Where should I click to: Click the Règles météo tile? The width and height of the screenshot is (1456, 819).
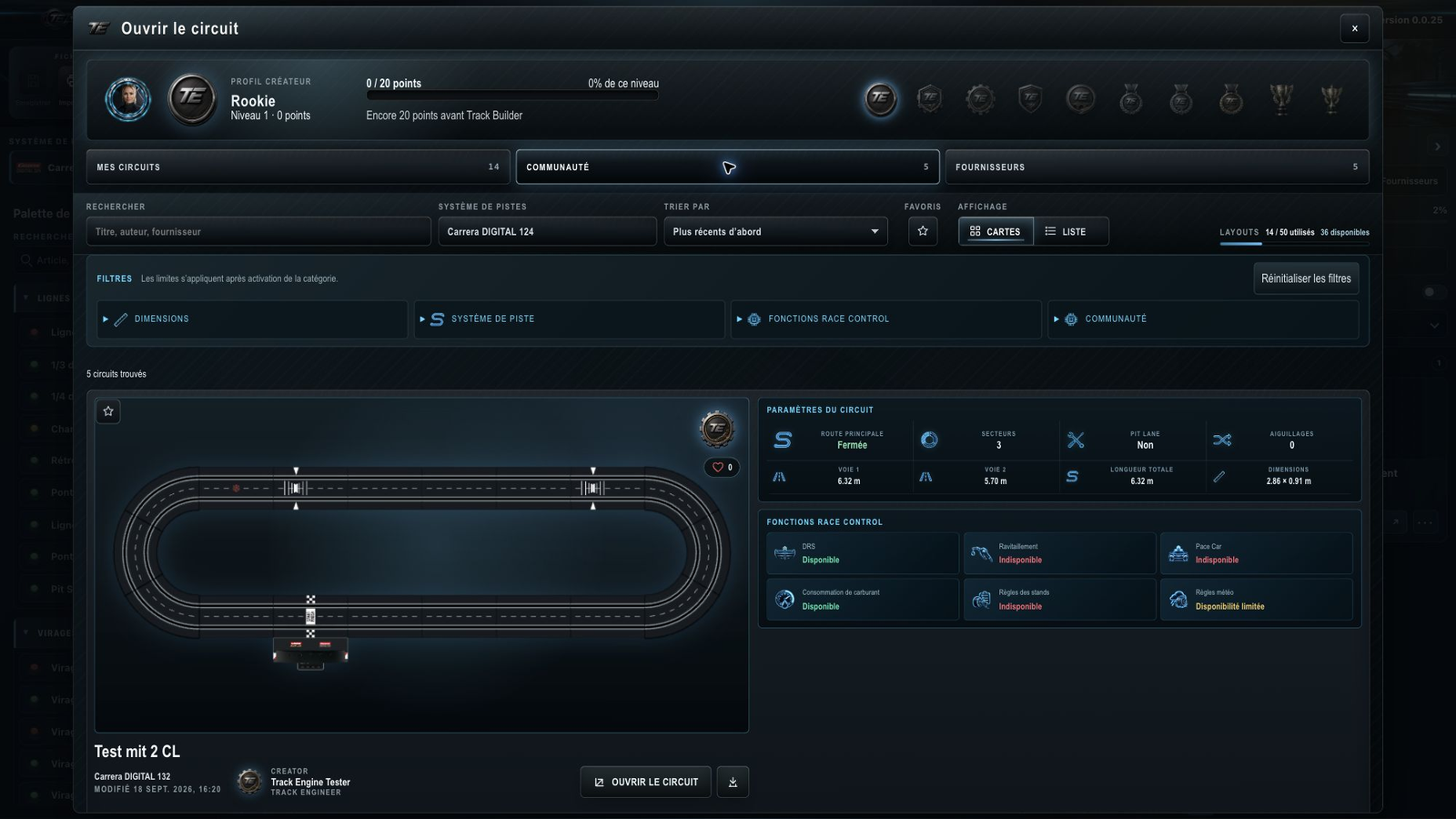point(1256,600)
